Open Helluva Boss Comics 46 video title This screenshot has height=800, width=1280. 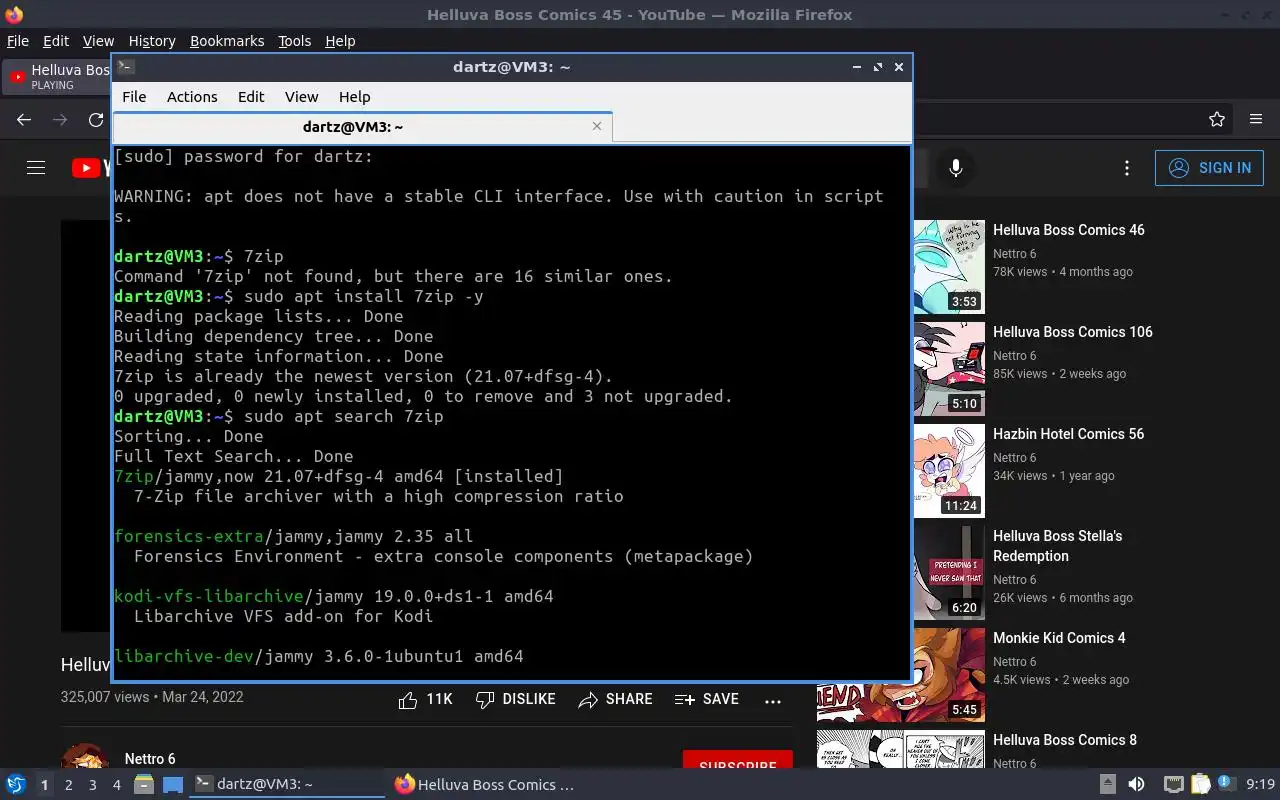(1069, 230)
